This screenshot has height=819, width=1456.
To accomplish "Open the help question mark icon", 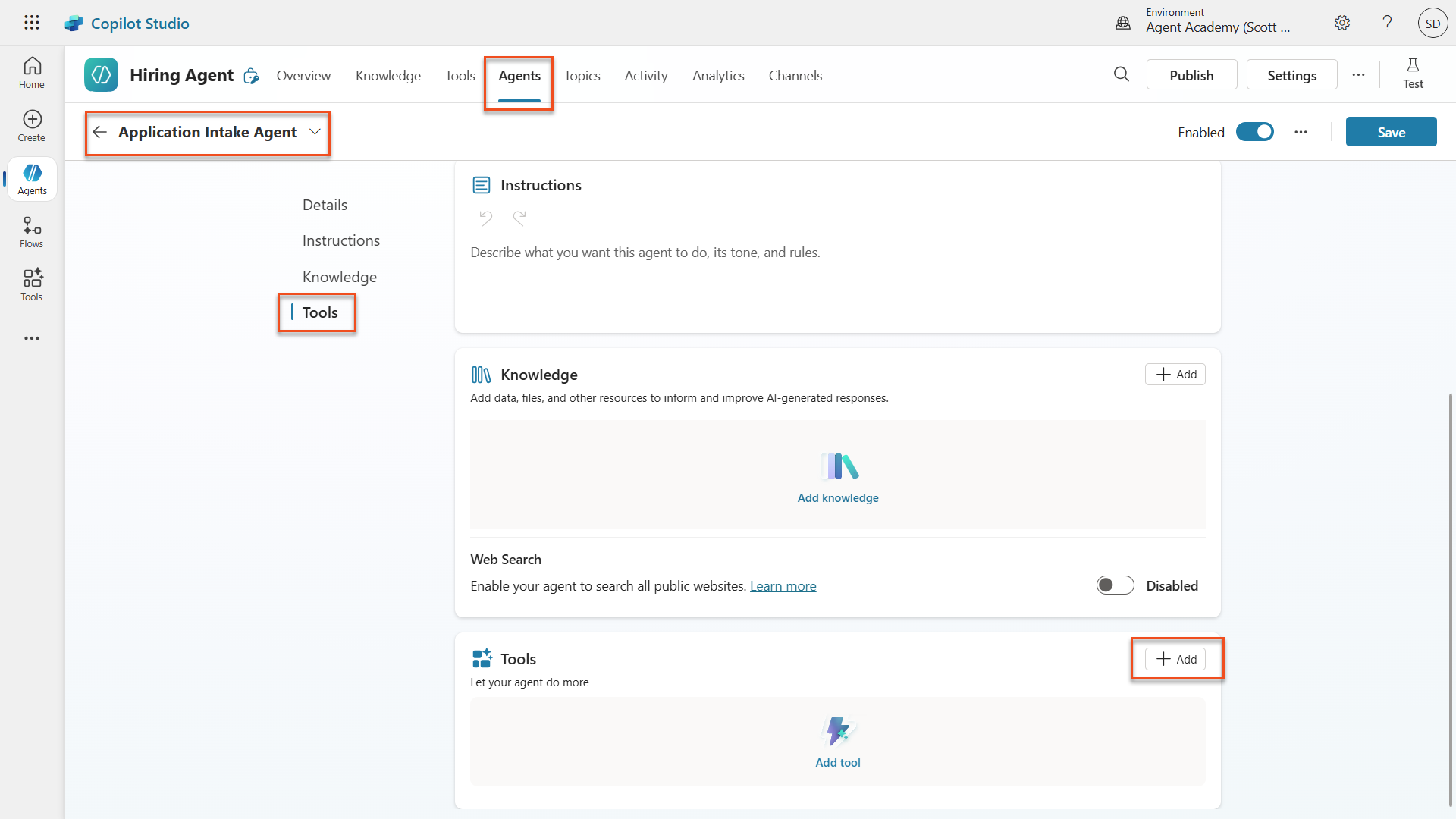I will (x=1387, y=23).
